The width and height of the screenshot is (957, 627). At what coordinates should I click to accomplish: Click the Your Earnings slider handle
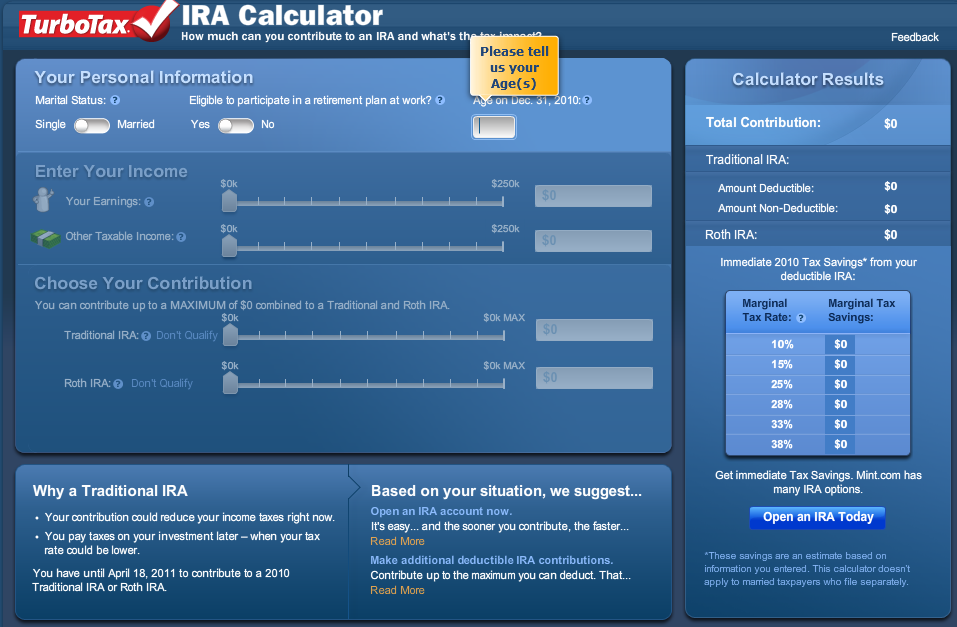[229, 201]
